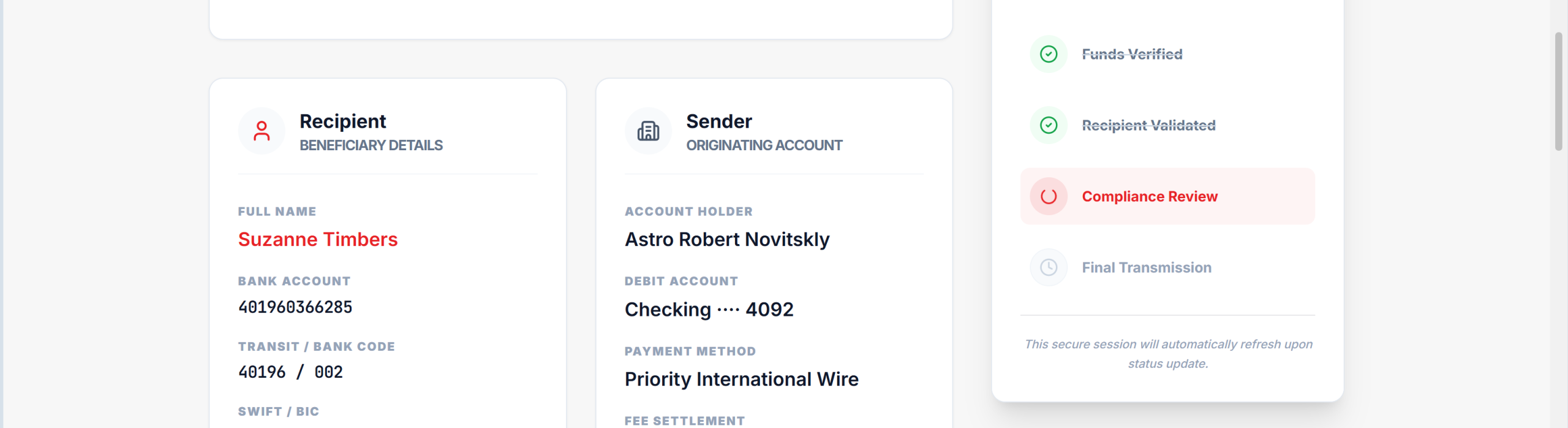The height and width of the screenshot is (428, 1568).
Task: Click the Sender card heading
Action: [x=718, y=121]
